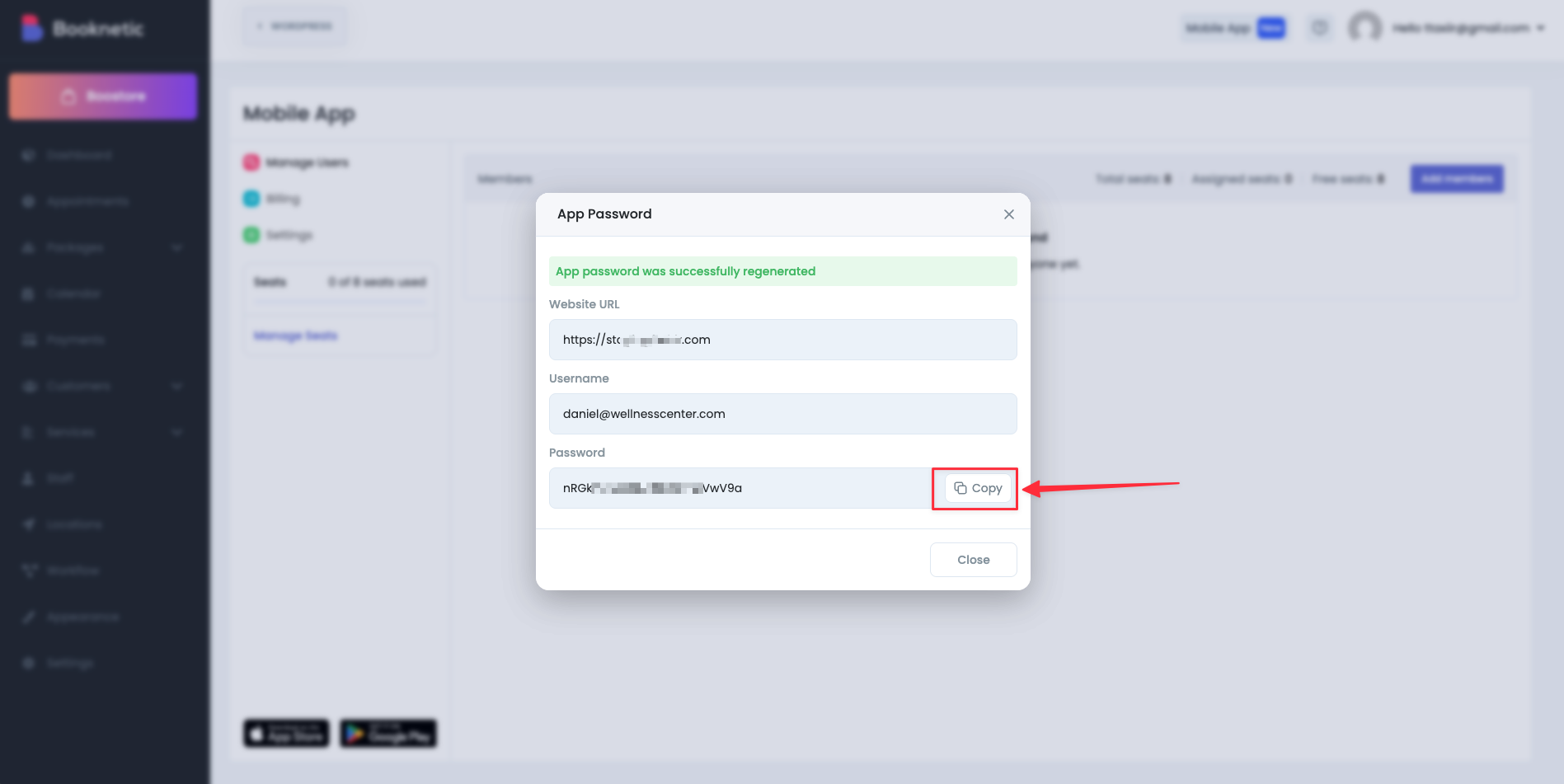This screenshot has width=1564, height=784.
Task: Click into the Username field
Action: point(782,414)
